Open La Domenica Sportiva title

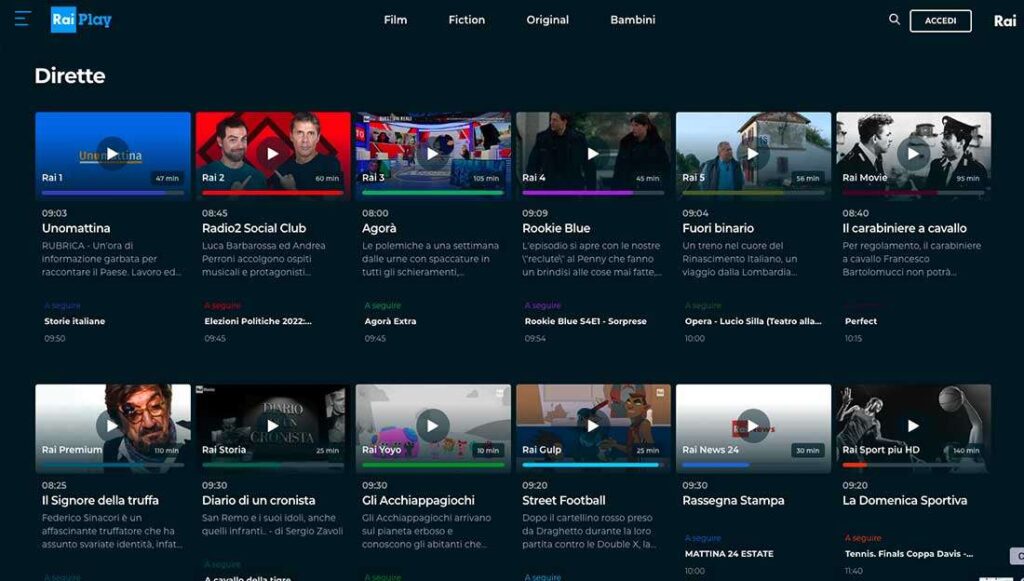904,500
